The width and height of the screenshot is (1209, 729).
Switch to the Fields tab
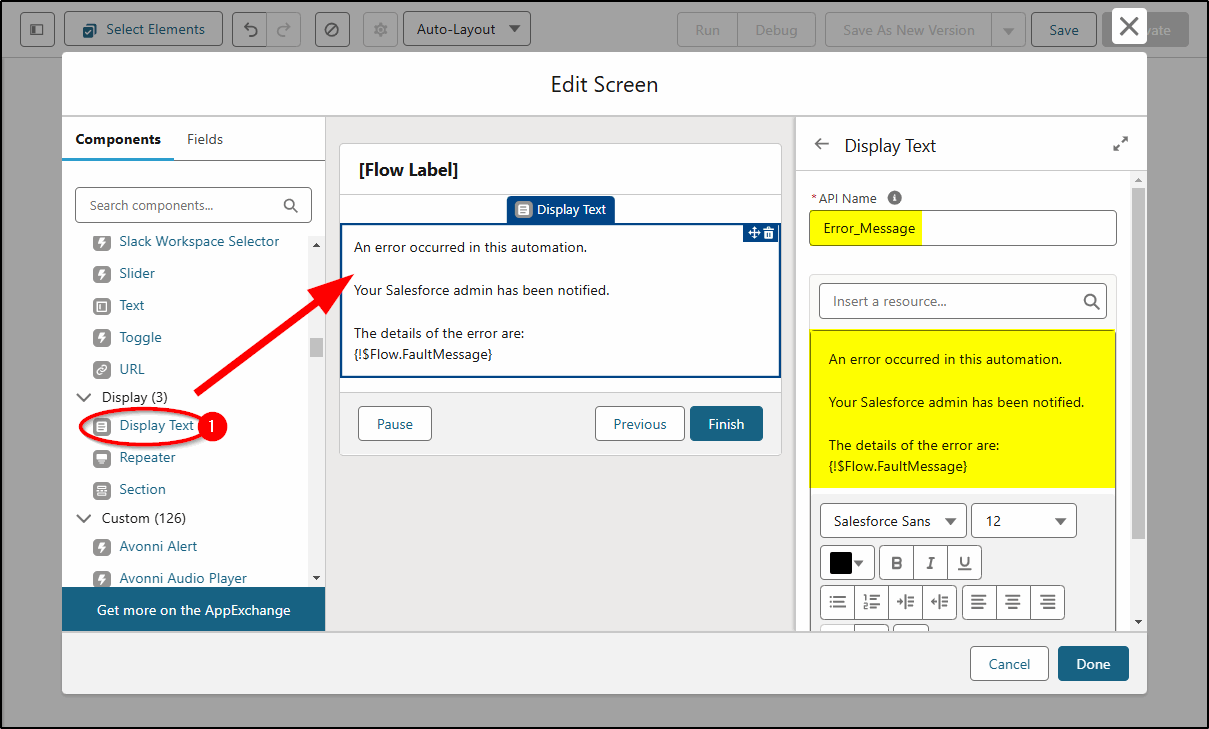(x=204, y=139)
